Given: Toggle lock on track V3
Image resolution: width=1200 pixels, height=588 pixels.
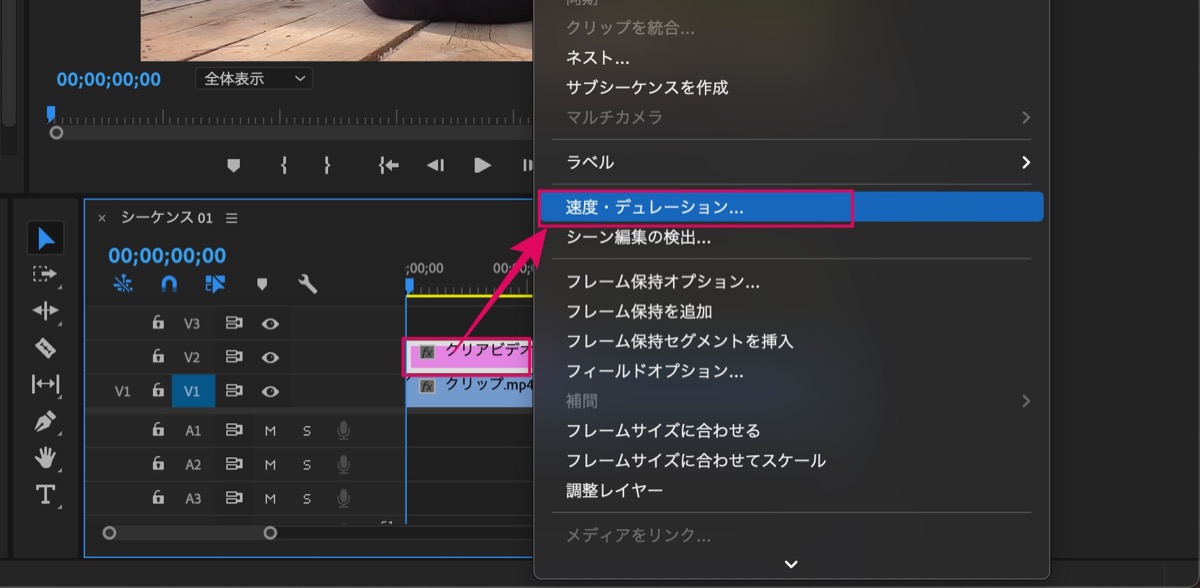Looking at the screenshot, I should 158,323.
